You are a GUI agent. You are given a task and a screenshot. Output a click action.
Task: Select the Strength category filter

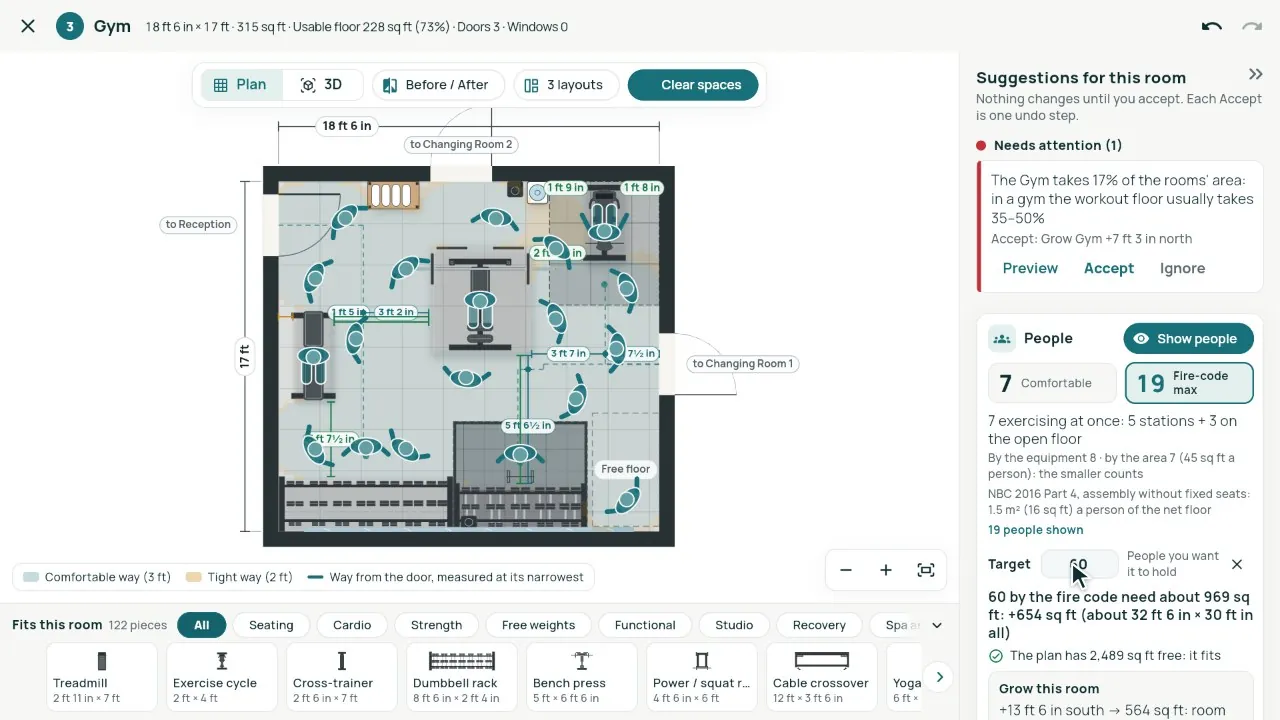(x=436, y=625)
